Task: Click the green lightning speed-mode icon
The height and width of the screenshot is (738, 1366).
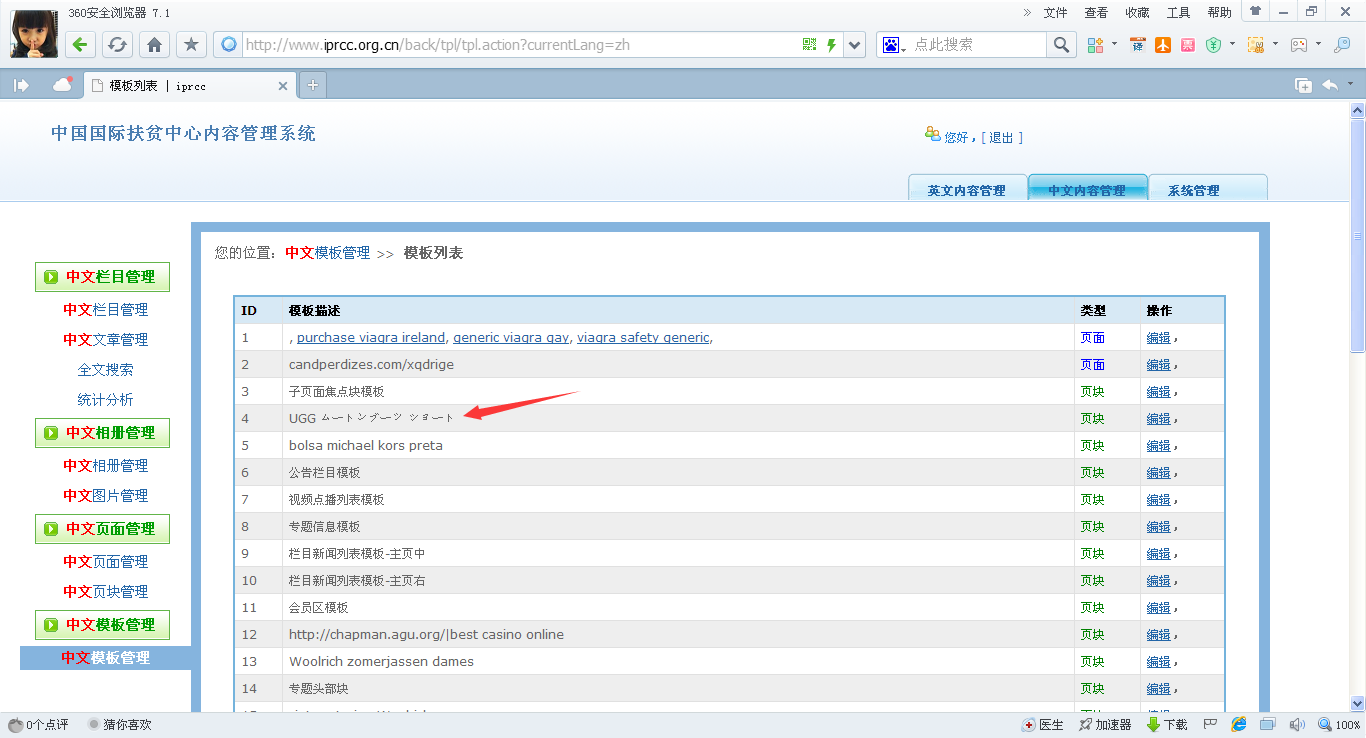Action: click(x=831, y=45)
